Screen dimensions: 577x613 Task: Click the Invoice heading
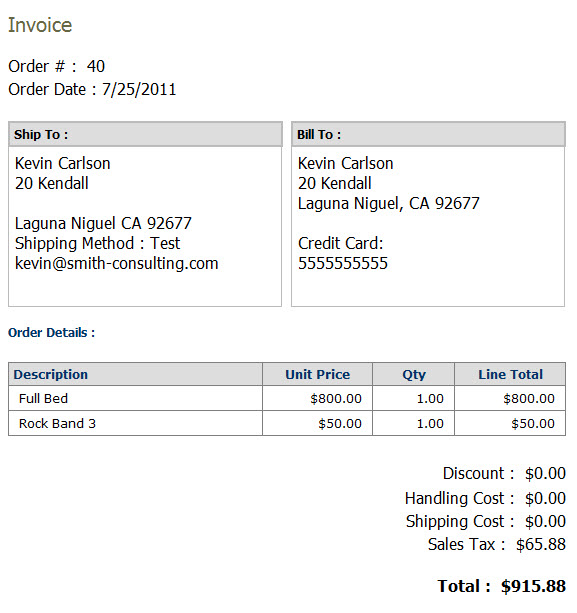click(40, 25)
